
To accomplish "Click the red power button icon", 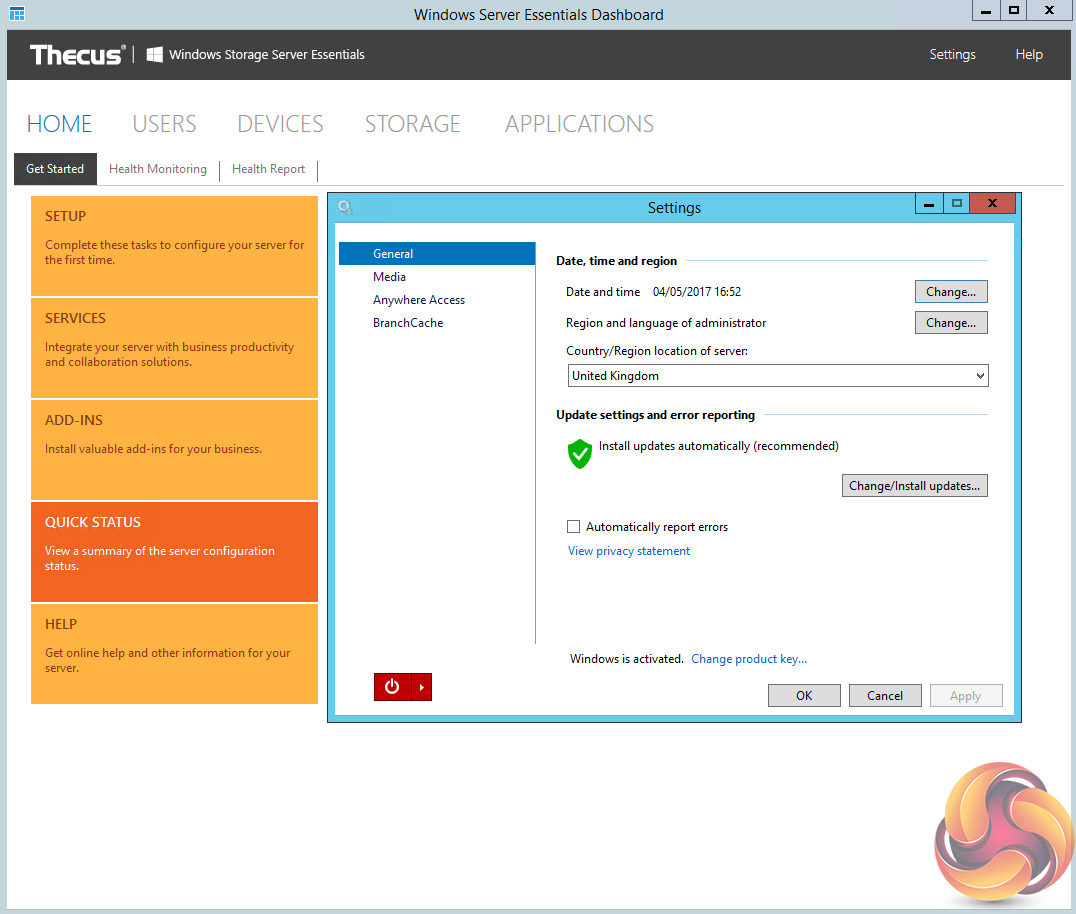I will pyautogui.click(x=392, y=687).
